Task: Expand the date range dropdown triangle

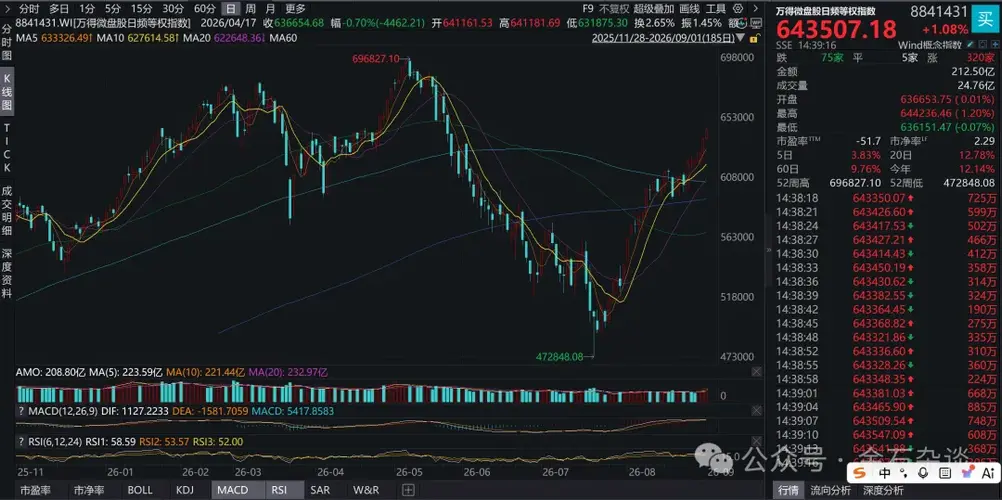Action: point(740,38)
